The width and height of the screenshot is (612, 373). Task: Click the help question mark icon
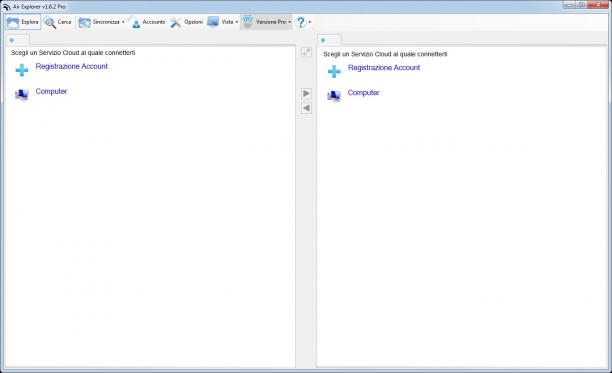coord(301,22)
